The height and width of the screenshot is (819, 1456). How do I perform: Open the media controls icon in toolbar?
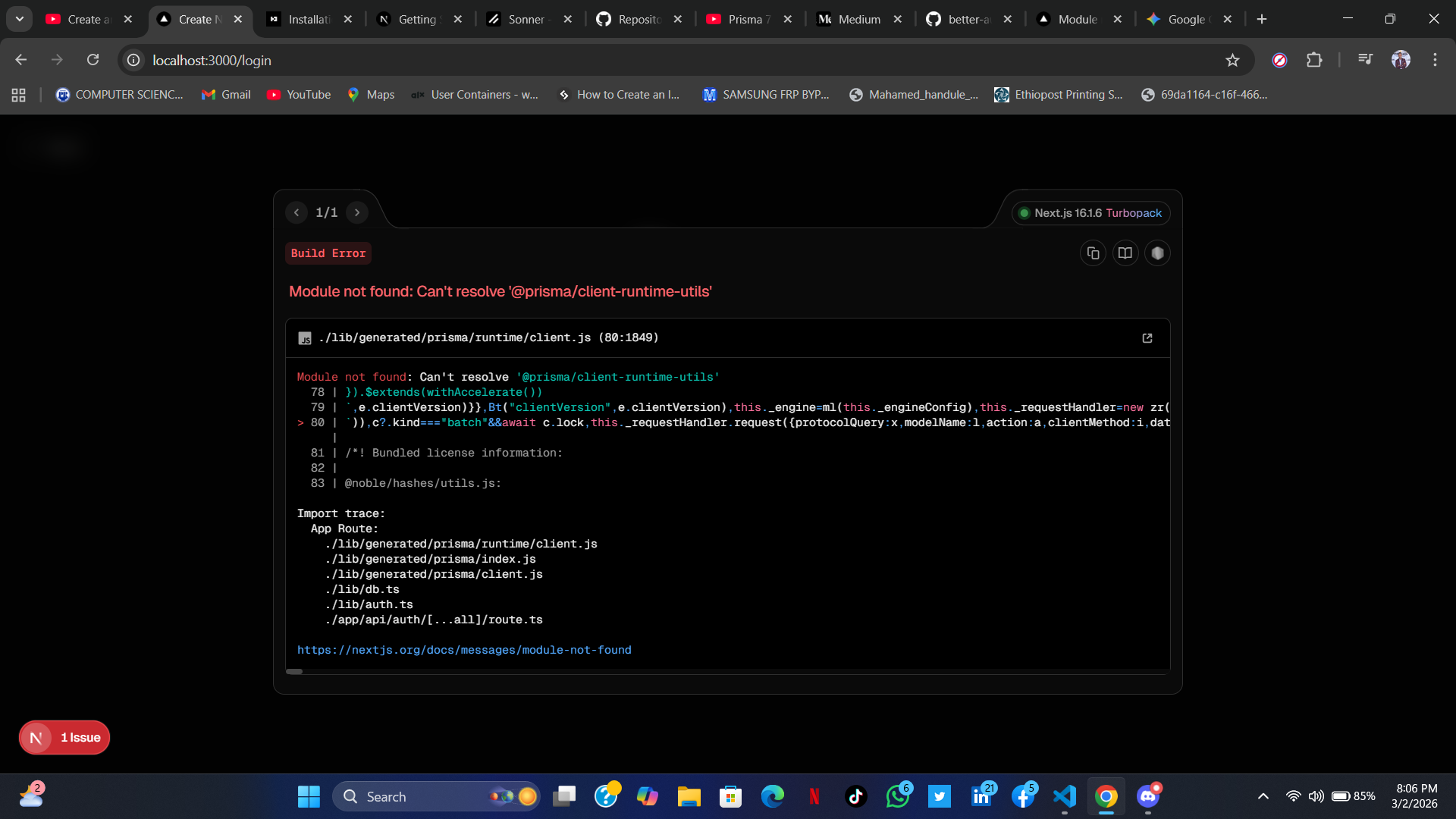(1365, 59)
